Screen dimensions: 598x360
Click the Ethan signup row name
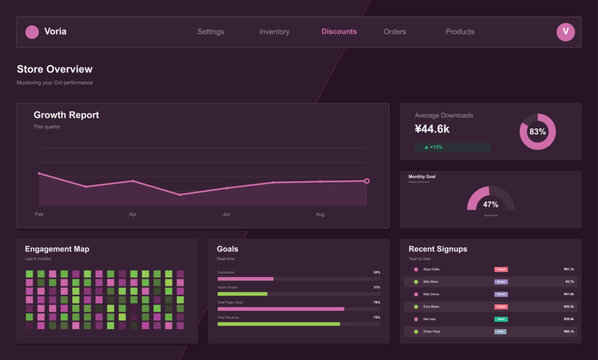[x=432, y=332]
